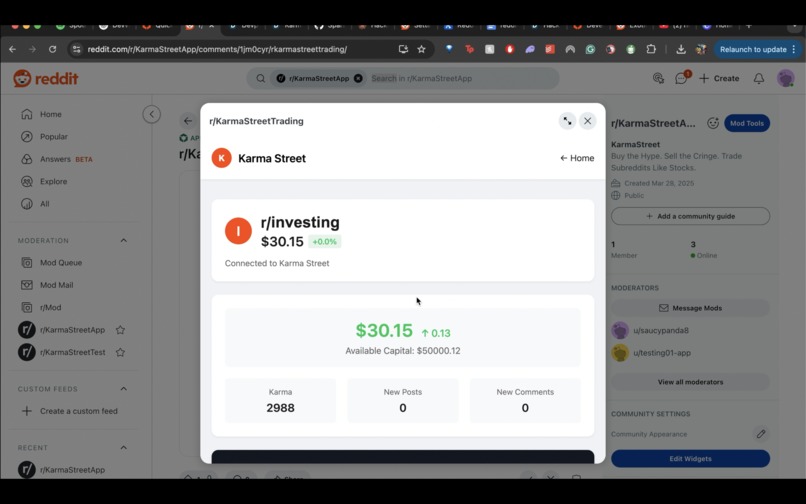Screen dimensions: 806x504
Task: Click Relaunch to update button
Action: tap(756, 49)
